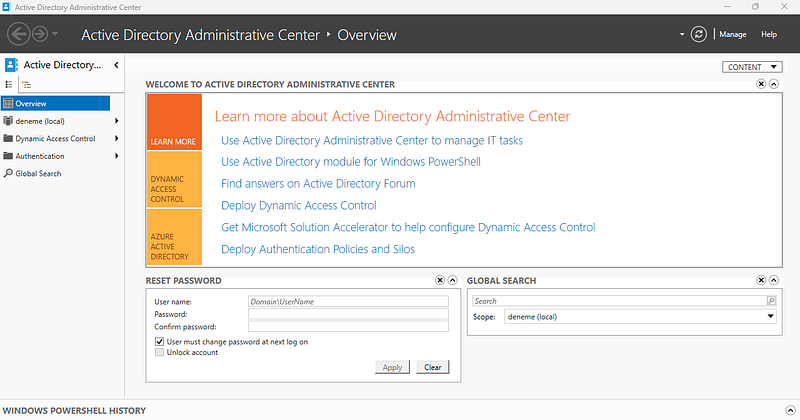Click the Overview breadcrumb text
This screenshot has height=420, width=800.
[367, 35]
